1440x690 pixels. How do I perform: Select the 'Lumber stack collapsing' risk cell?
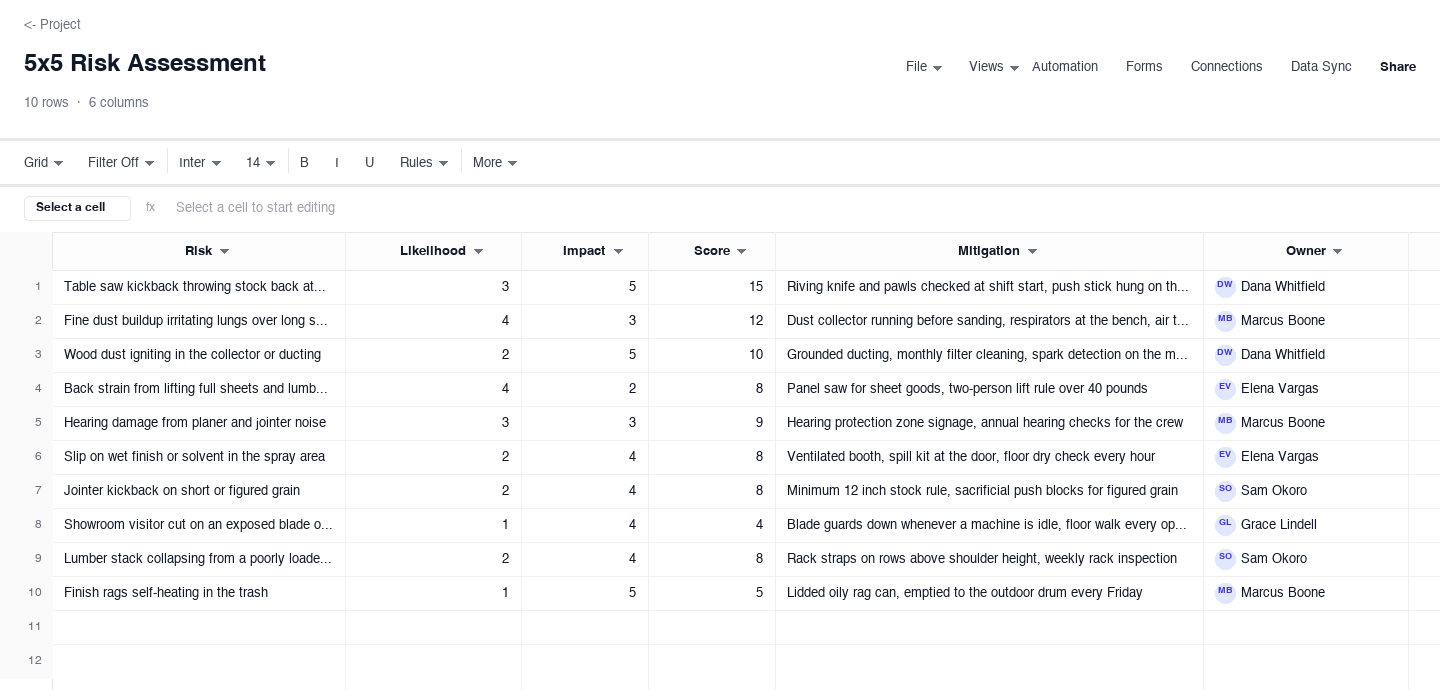(x=199, y=559)
